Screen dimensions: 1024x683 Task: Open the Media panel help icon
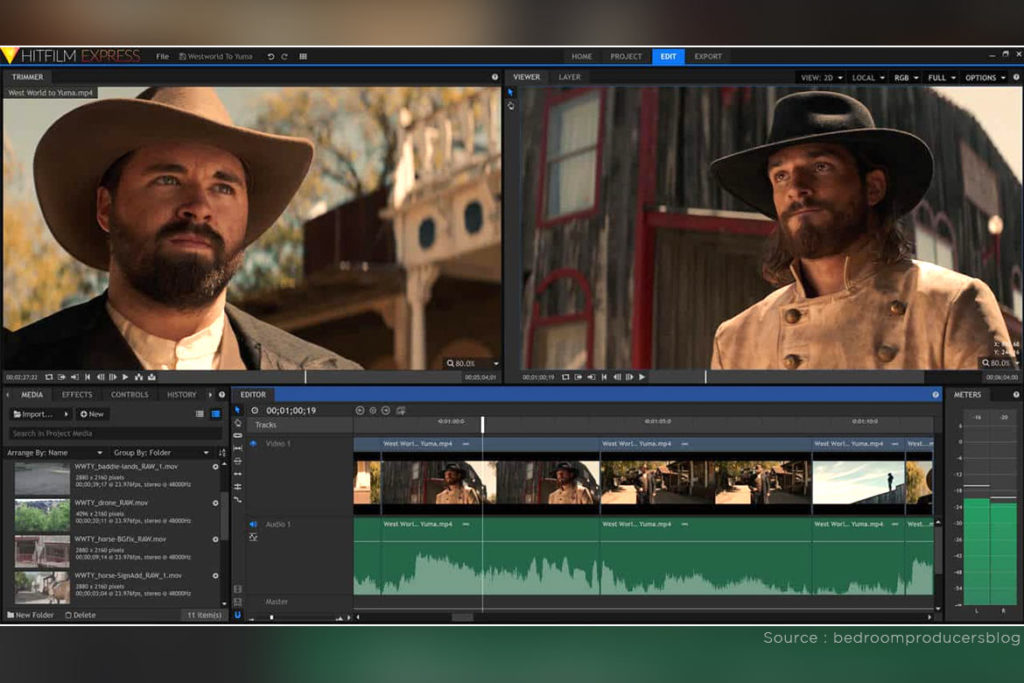tap(222, 394)
